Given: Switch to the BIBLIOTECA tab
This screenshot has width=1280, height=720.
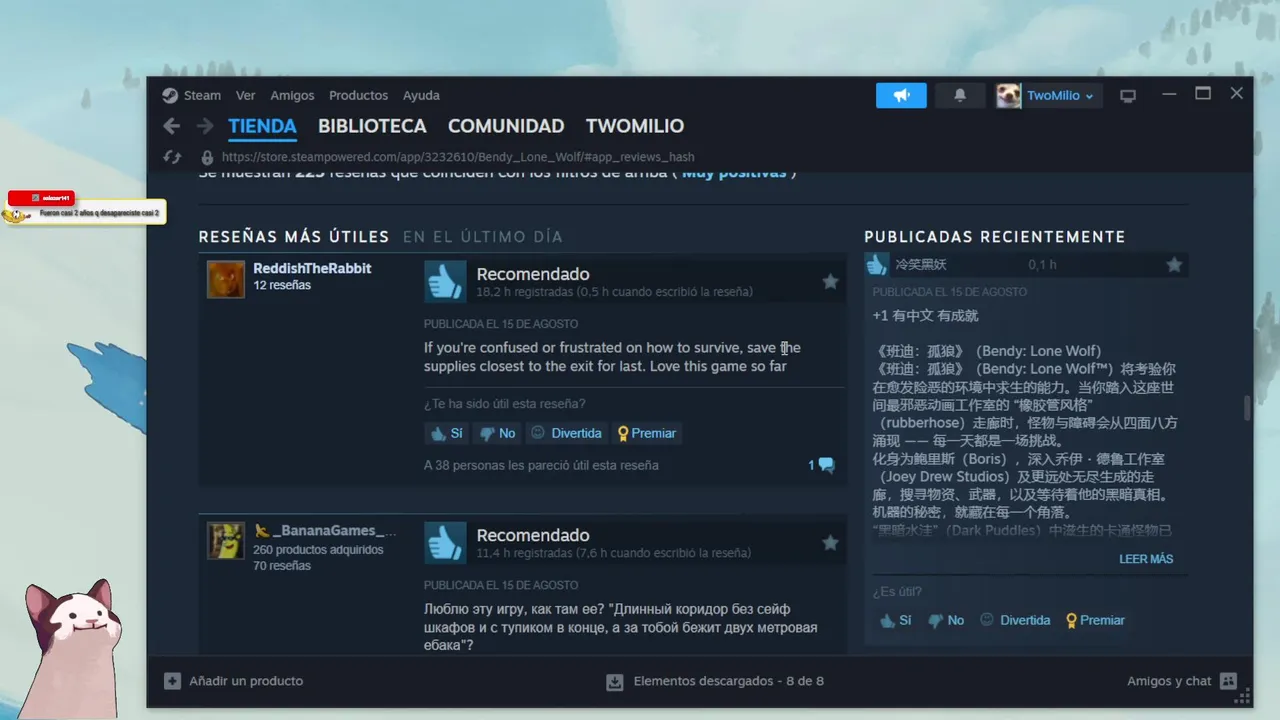Looking at the screenshot, I should pos(372,126).
